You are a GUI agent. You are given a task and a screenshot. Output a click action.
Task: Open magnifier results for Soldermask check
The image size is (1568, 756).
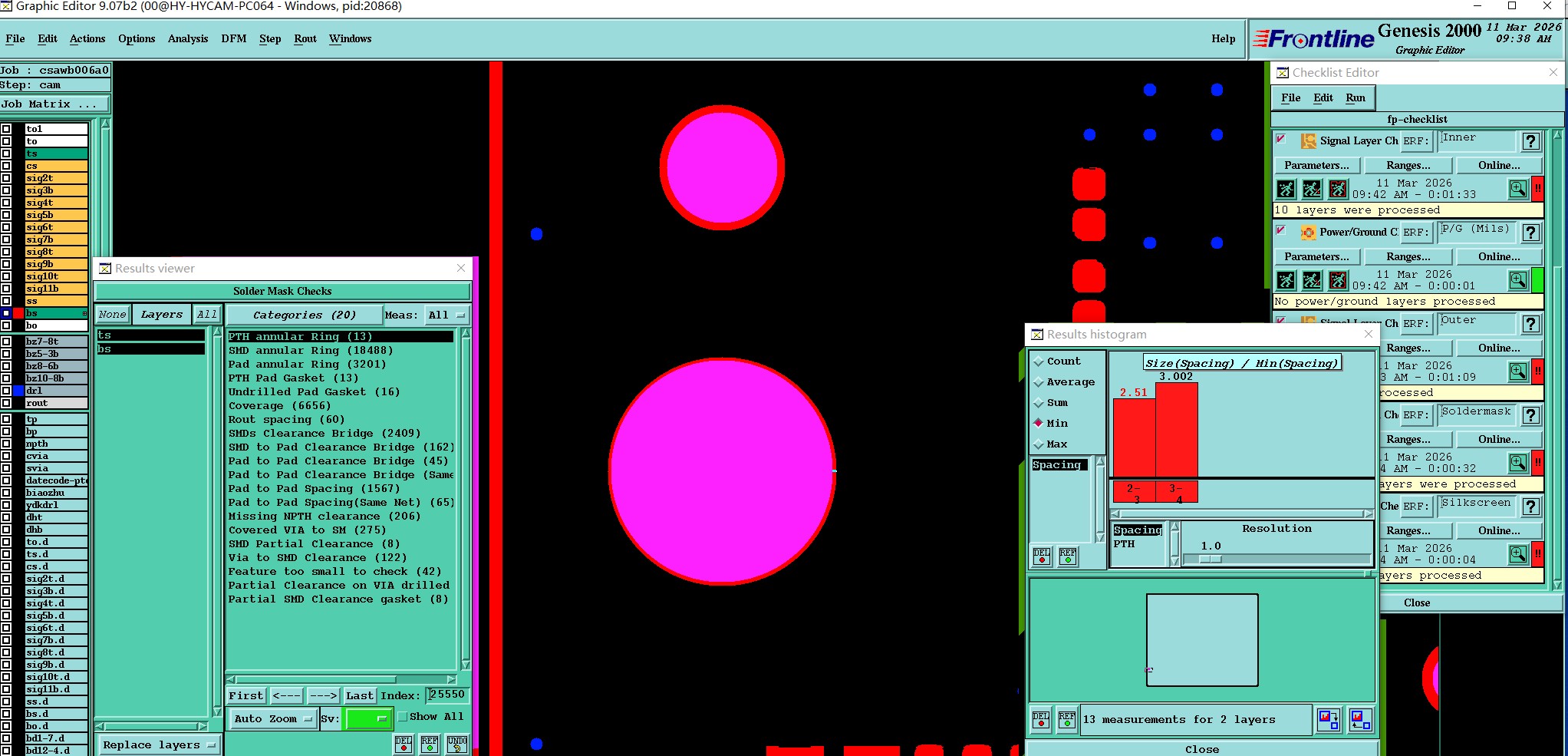coord(1518,463)
